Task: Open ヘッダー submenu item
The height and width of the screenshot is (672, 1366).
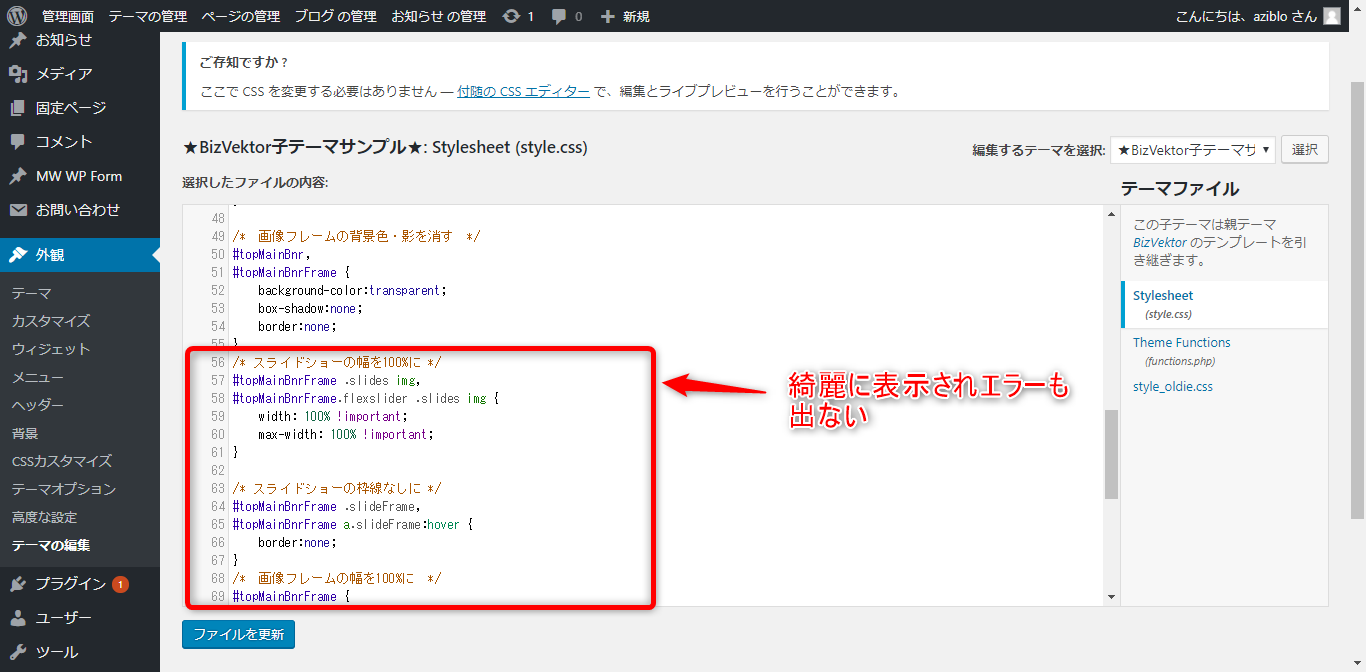Action: (38, 405)
